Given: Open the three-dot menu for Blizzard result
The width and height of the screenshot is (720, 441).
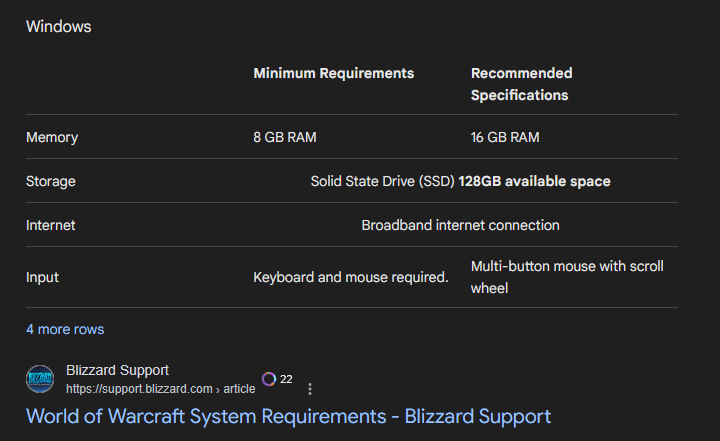Looking at the screenshot, I should [310, 389].
